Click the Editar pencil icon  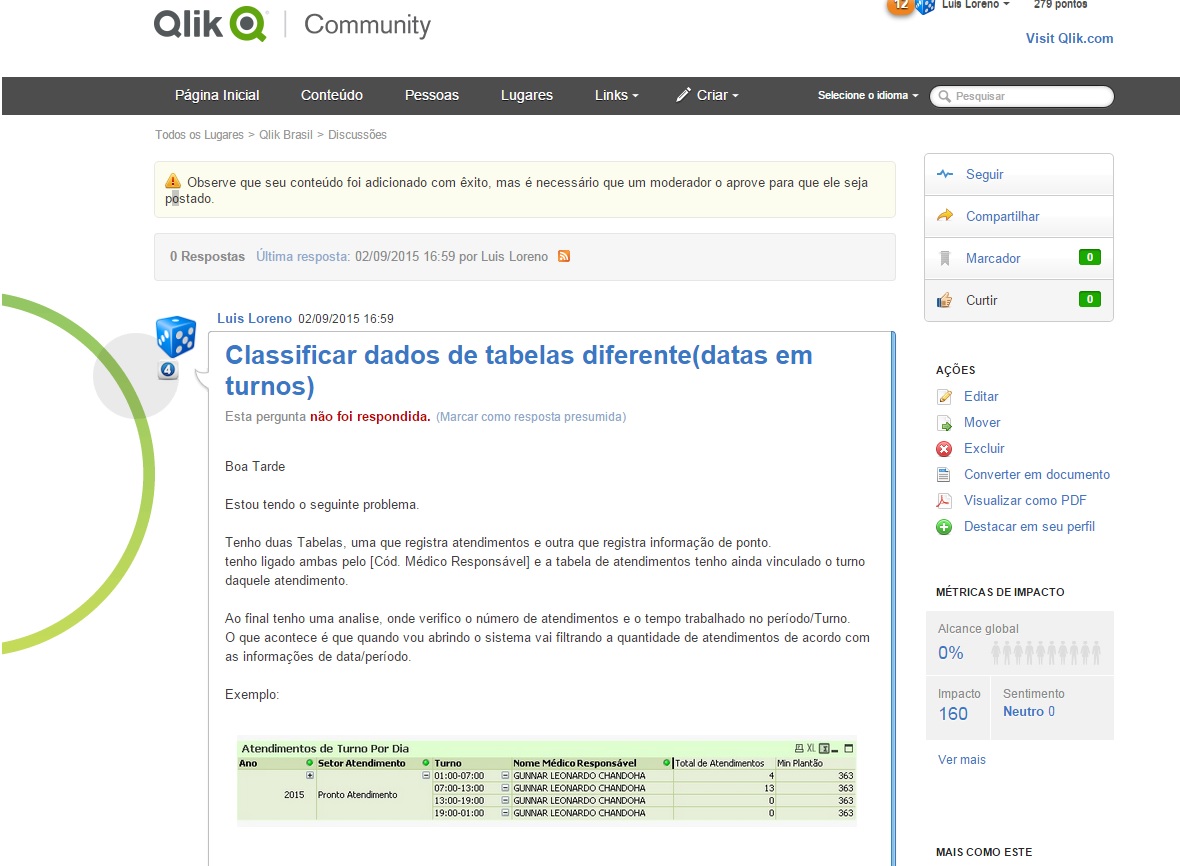[944, 397]
